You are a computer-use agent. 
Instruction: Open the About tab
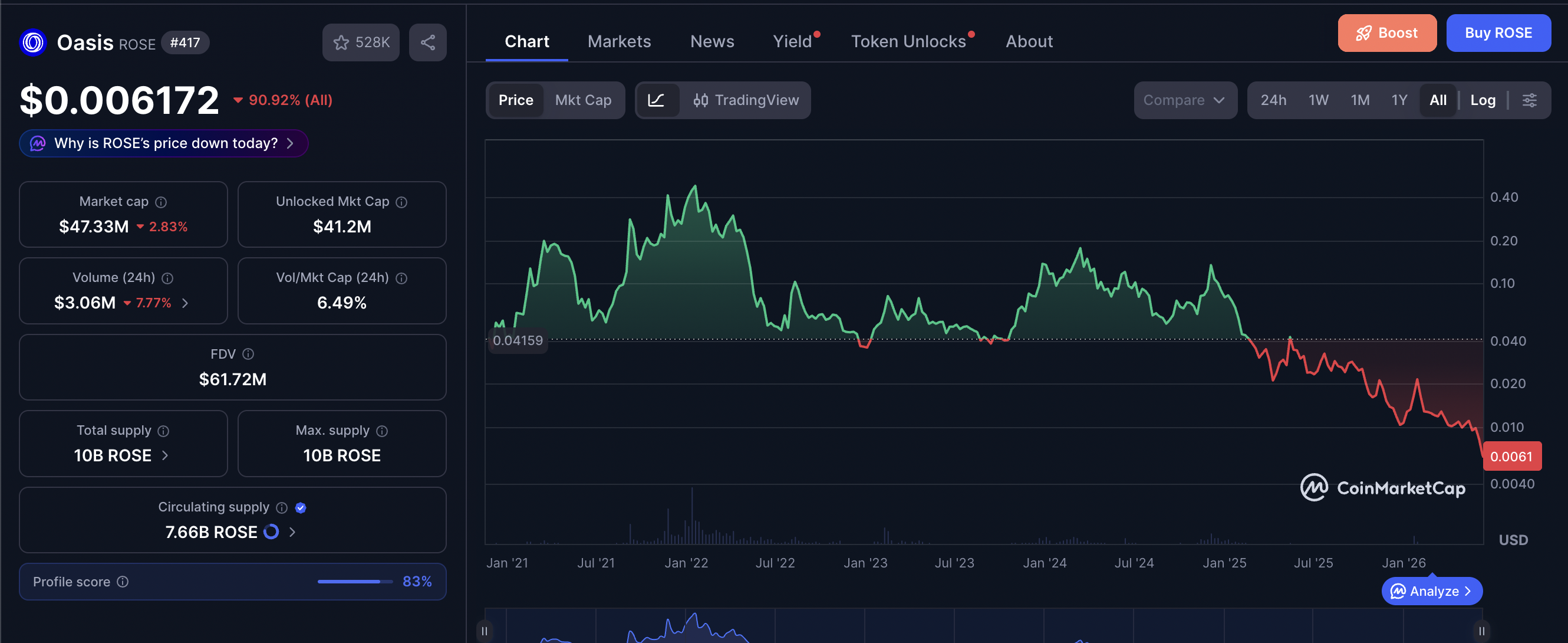1029,41
